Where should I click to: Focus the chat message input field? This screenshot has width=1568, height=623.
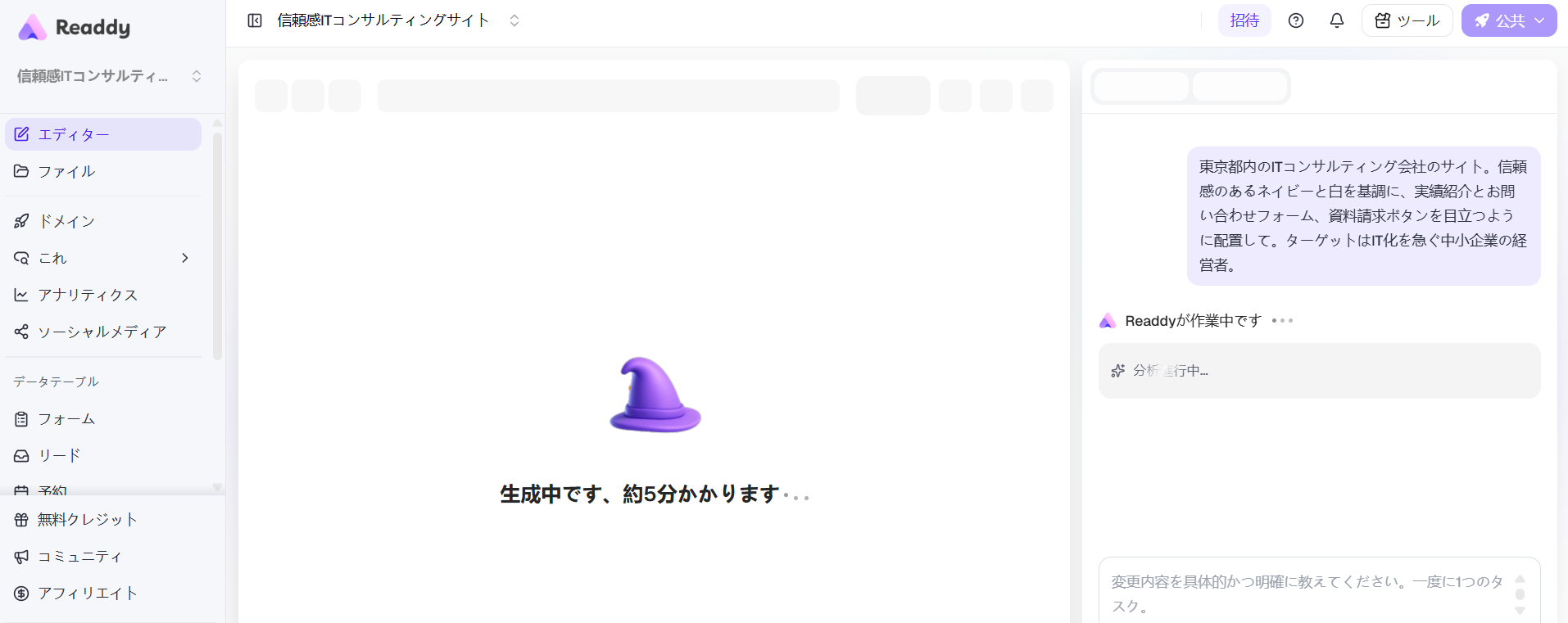point(1307,594)
